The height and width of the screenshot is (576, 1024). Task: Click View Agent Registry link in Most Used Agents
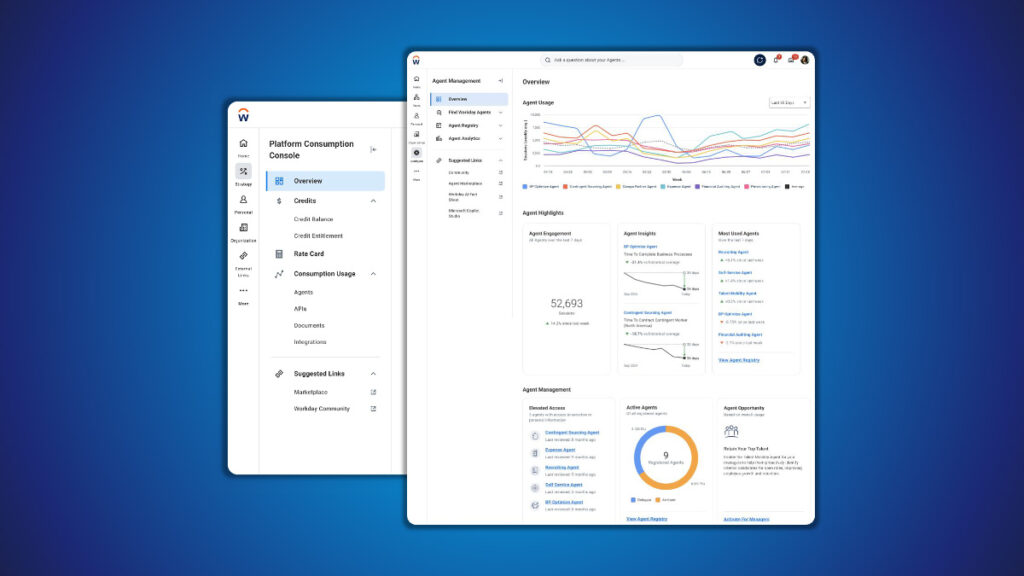tap(739, 360)
